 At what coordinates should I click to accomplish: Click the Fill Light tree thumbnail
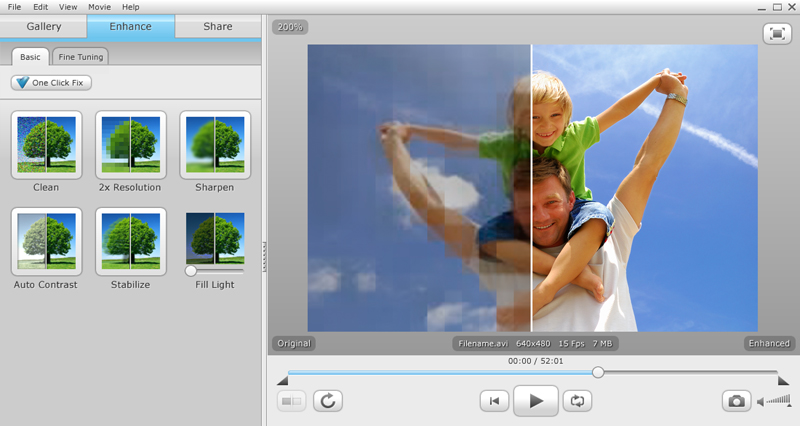click(215, 238)
